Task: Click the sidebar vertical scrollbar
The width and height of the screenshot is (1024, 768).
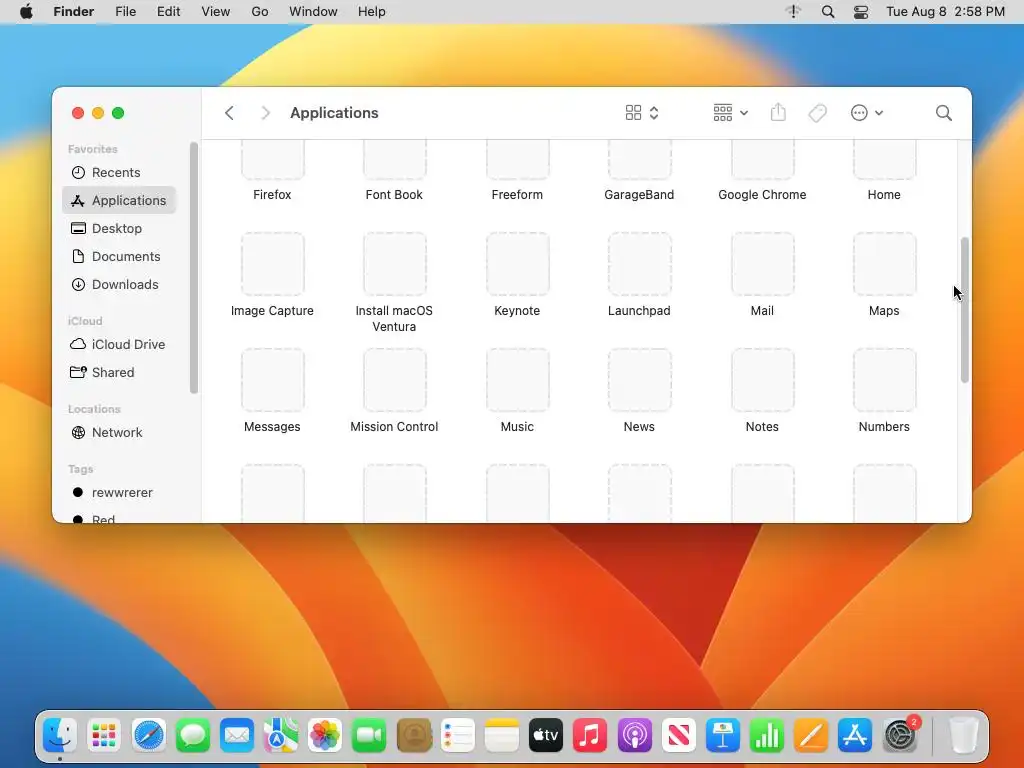Action: [x=193, y=268]
